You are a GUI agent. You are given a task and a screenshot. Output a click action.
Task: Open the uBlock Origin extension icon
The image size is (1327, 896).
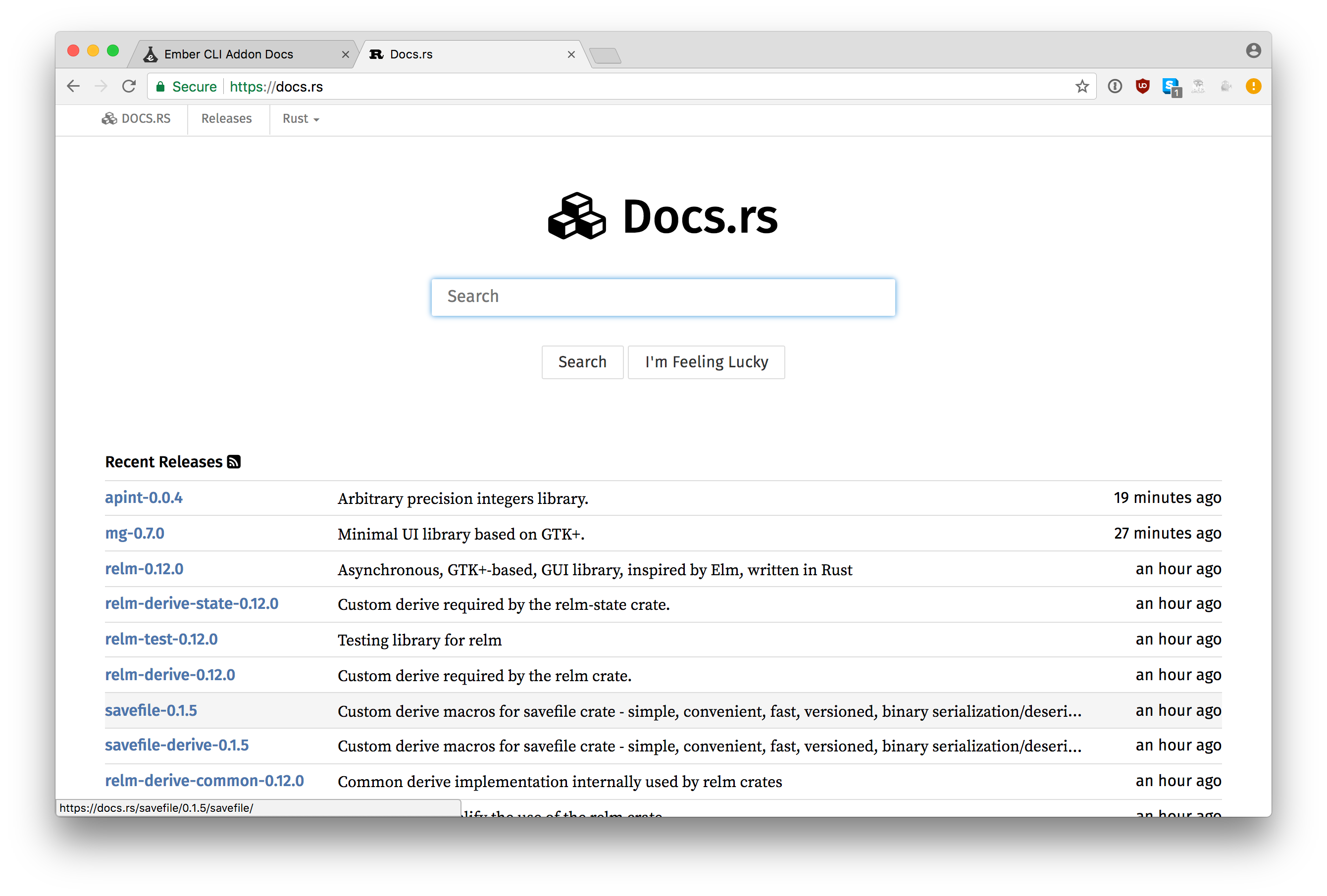pos(1143,86)
